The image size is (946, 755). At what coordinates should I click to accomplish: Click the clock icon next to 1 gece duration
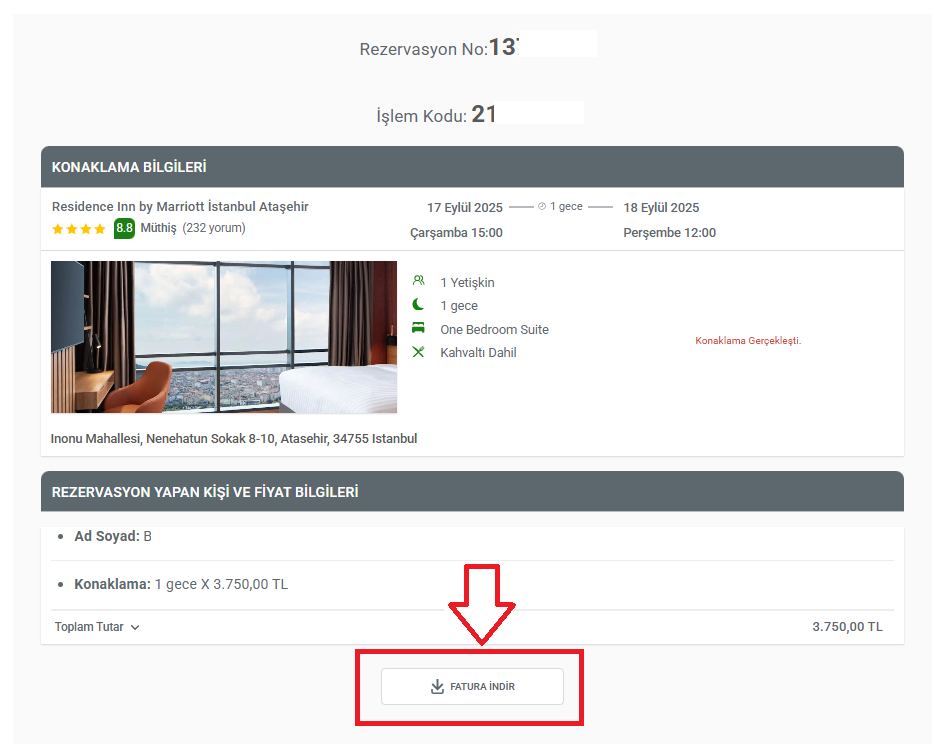point(542,206)
